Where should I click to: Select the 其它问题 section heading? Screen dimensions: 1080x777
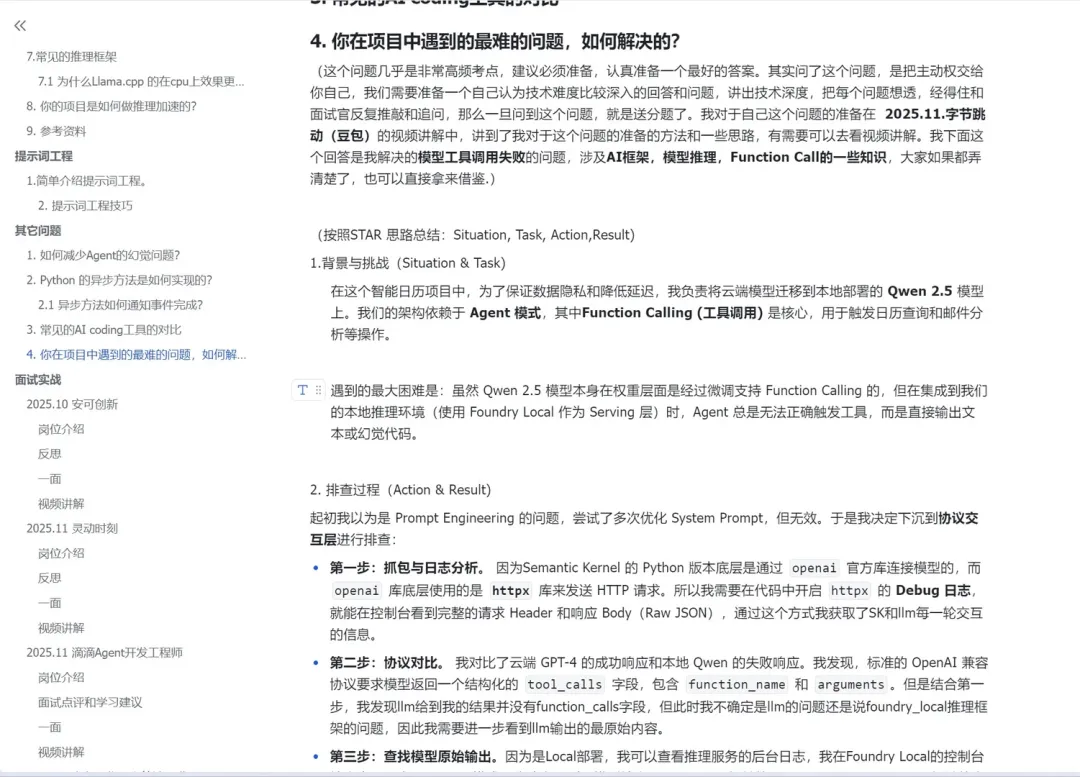(x=38, y=231)
